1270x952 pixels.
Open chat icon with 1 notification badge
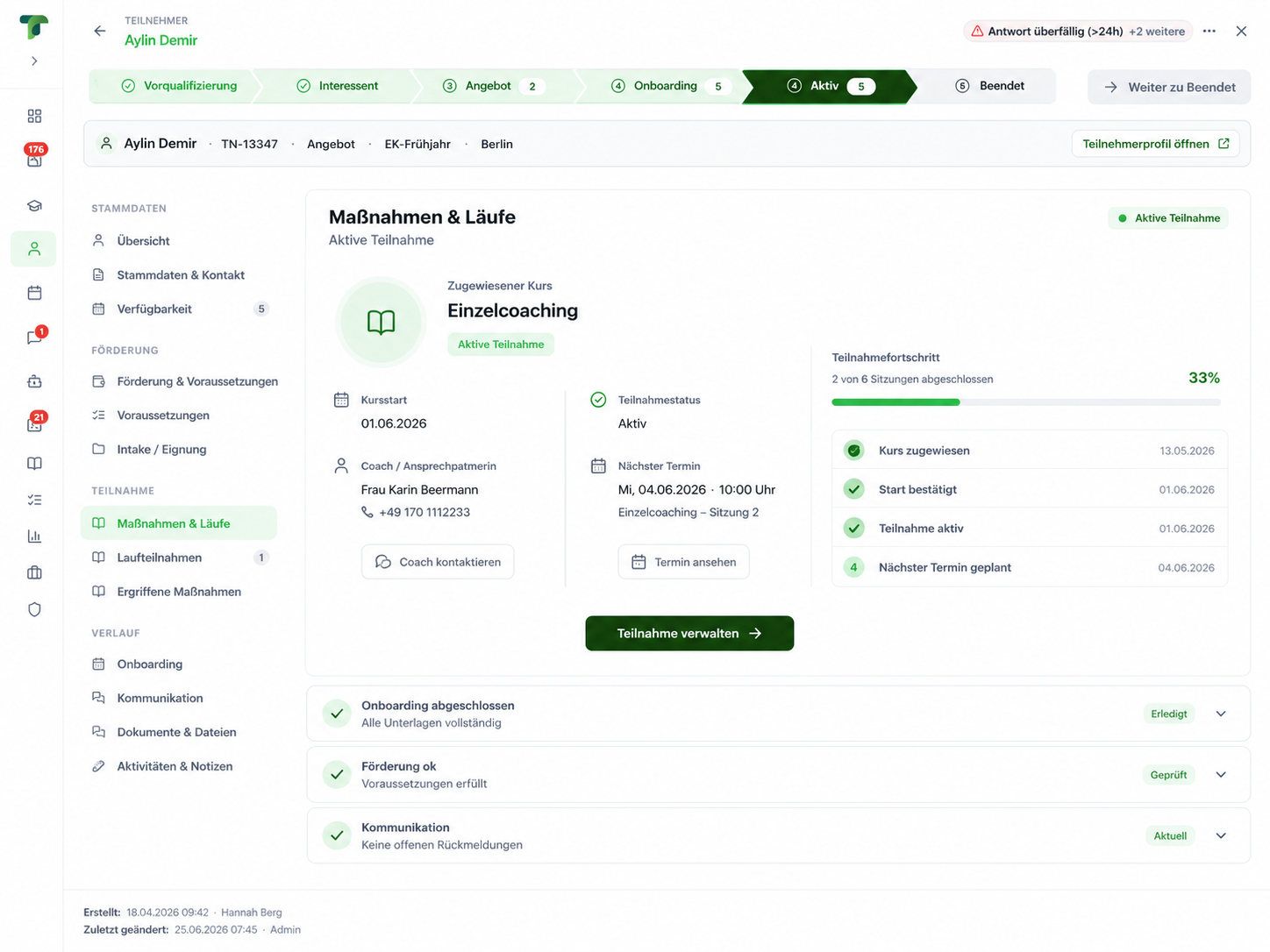tap(34, 337)
